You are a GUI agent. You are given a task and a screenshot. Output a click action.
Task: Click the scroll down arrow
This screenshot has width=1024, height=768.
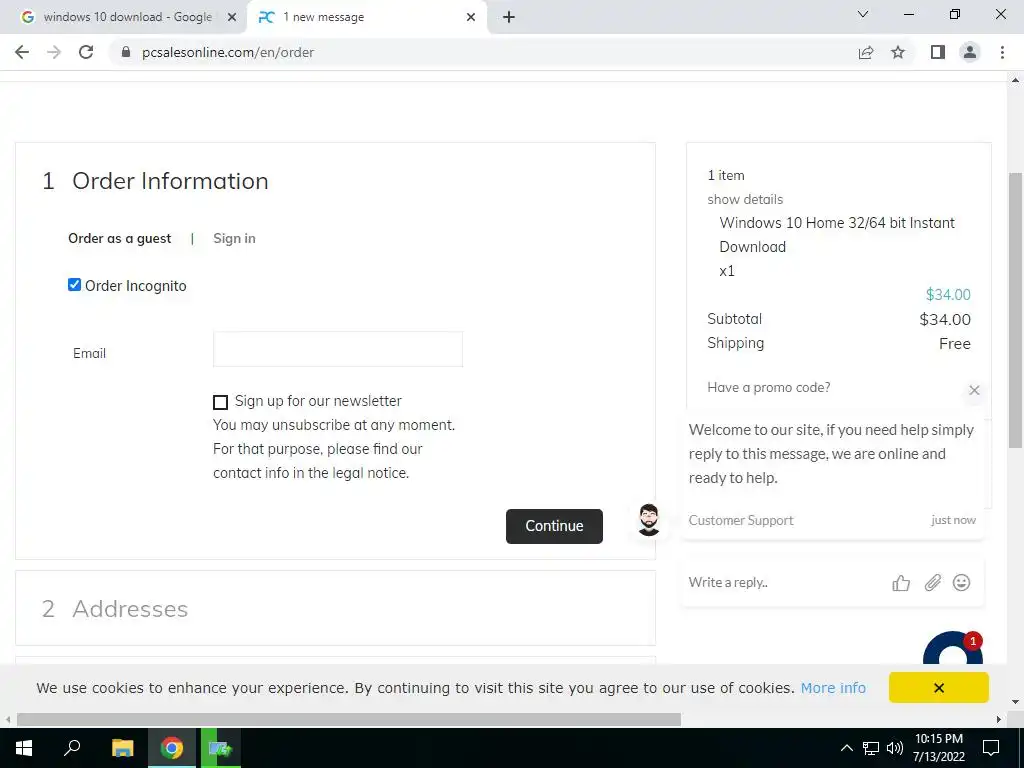pyautogui.click(x=1015, y=702)
